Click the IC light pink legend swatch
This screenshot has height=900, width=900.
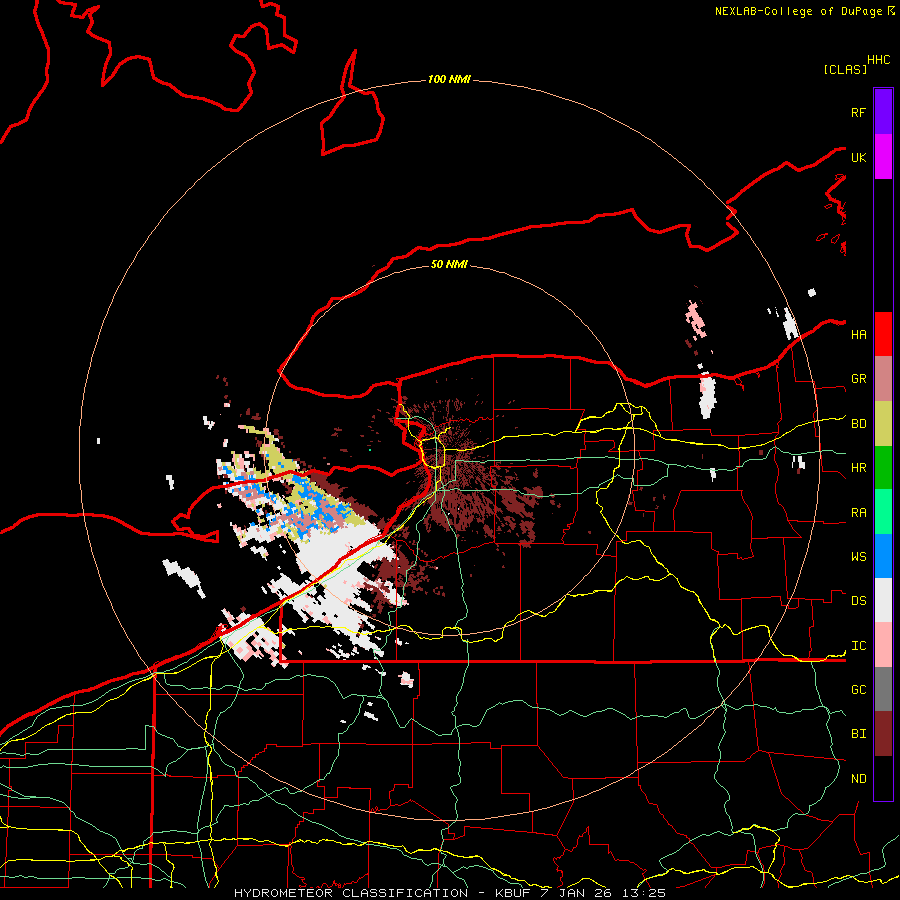883,645
